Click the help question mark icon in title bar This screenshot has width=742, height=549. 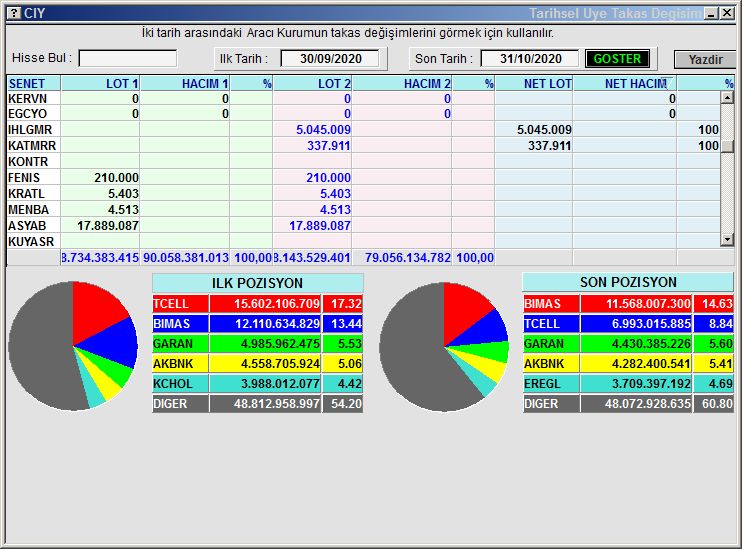pos(14,13)
